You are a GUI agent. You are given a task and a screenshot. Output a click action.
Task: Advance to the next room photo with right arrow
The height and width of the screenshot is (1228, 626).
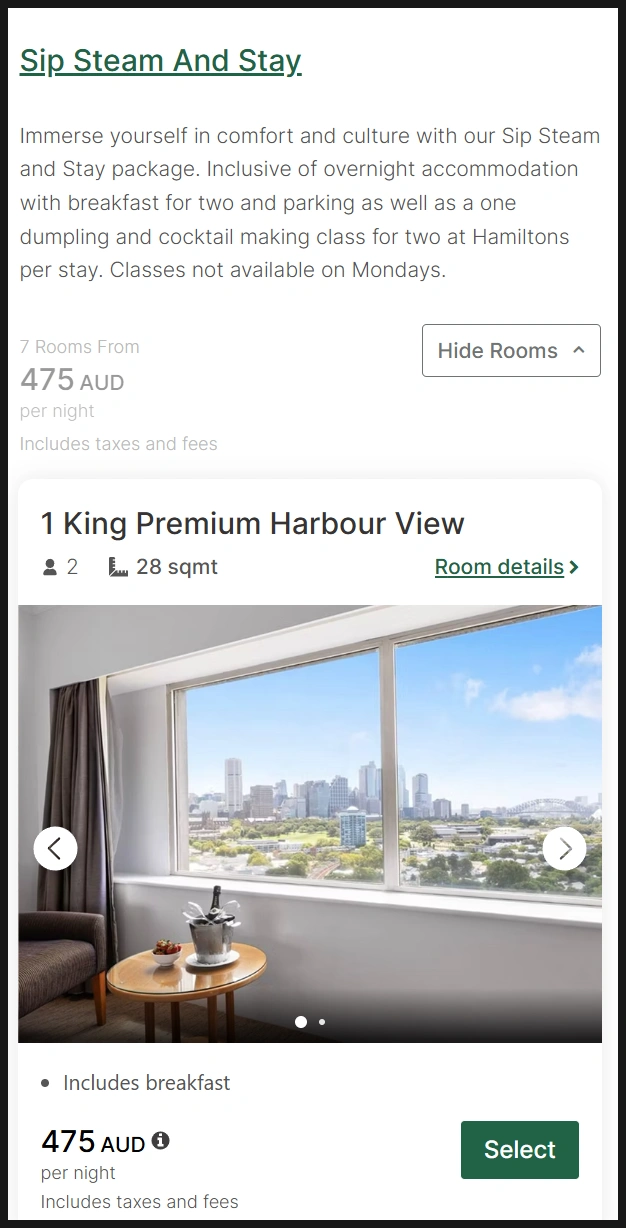[x=565, y=848]
